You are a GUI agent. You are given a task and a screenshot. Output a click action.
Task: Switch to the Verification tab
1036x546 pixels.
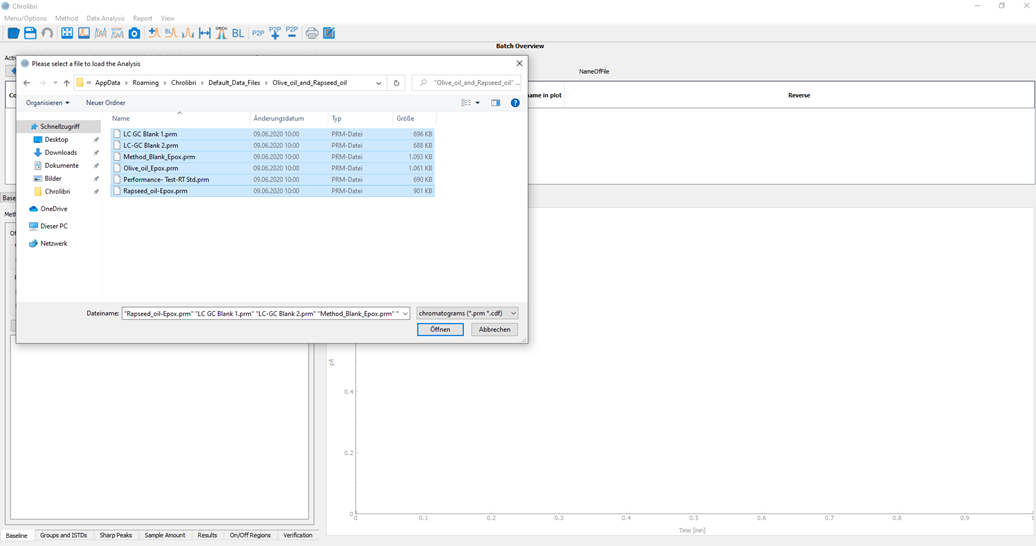(x=298, y=535)
